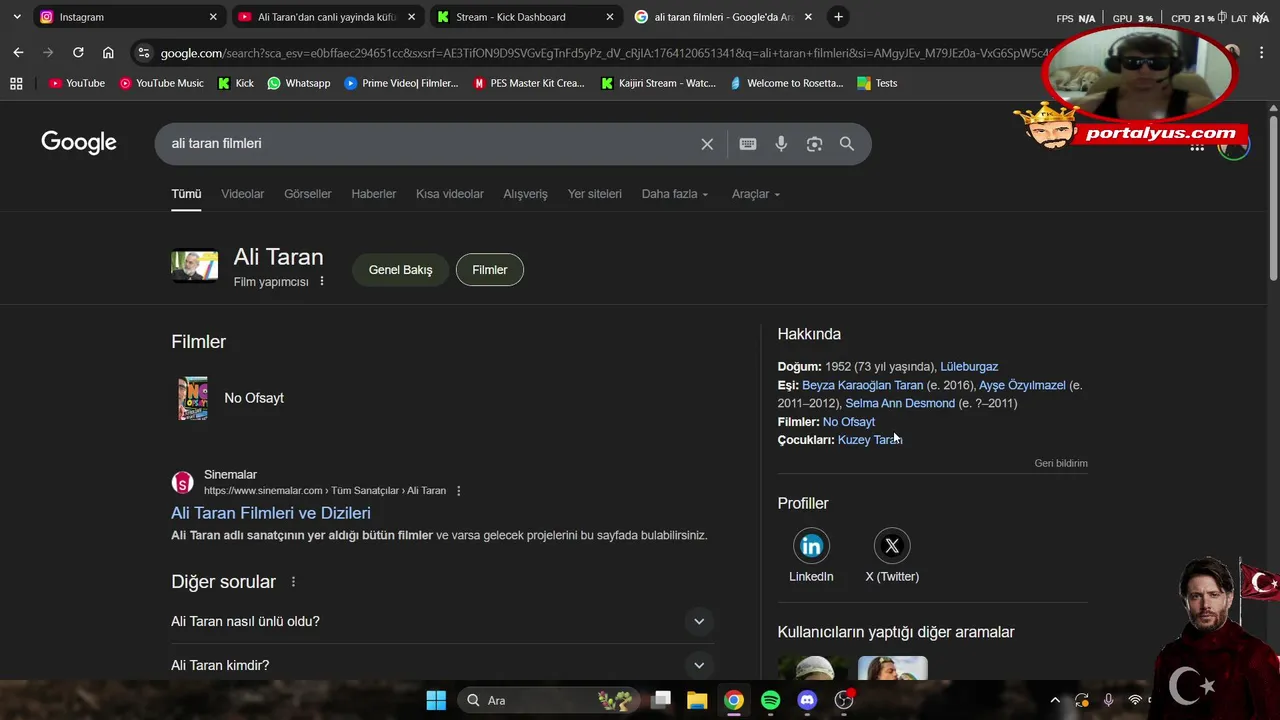Screen dimensions: 1280x720
Task: Open the browser home page
Action: pyautogui.click(x=108, y=53)
